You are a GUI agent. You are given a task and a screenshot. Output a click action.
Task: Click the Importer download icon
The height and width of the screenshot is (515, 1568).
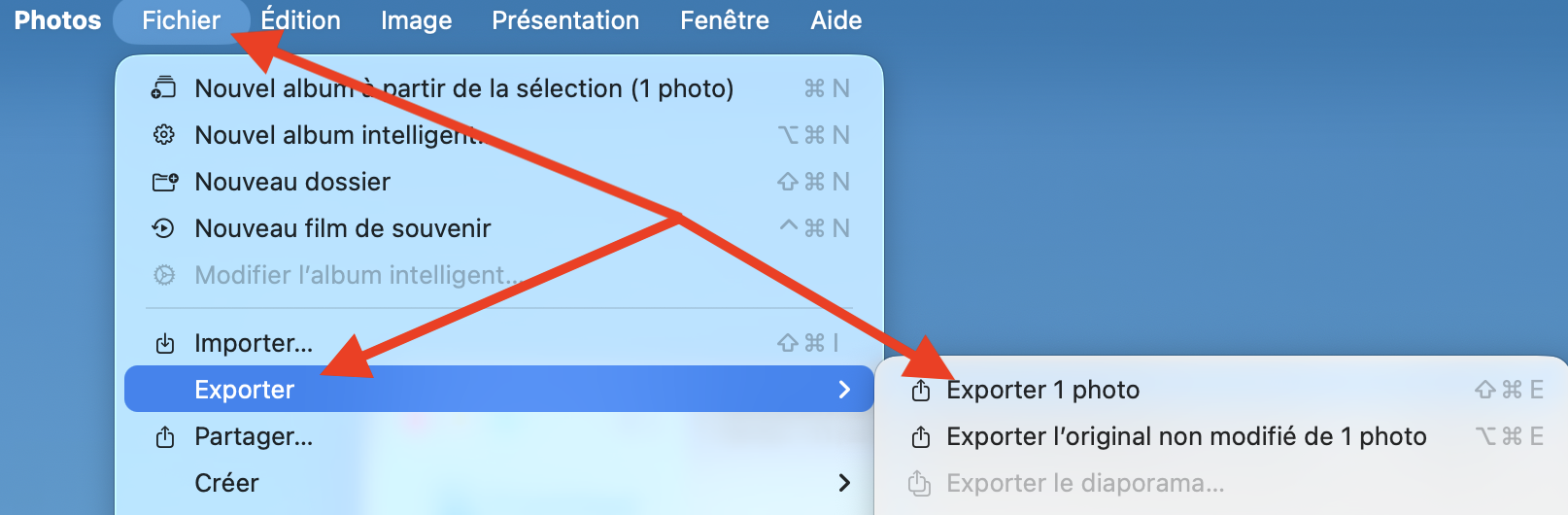click(x=165, y=343)
